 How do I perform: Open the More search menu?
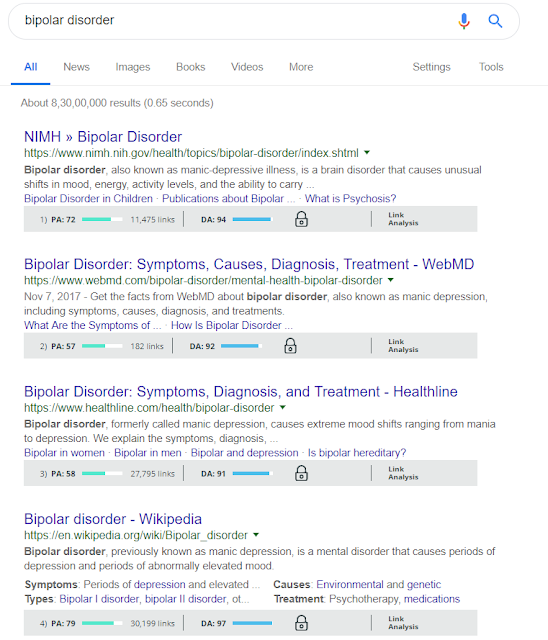(301, 67)
